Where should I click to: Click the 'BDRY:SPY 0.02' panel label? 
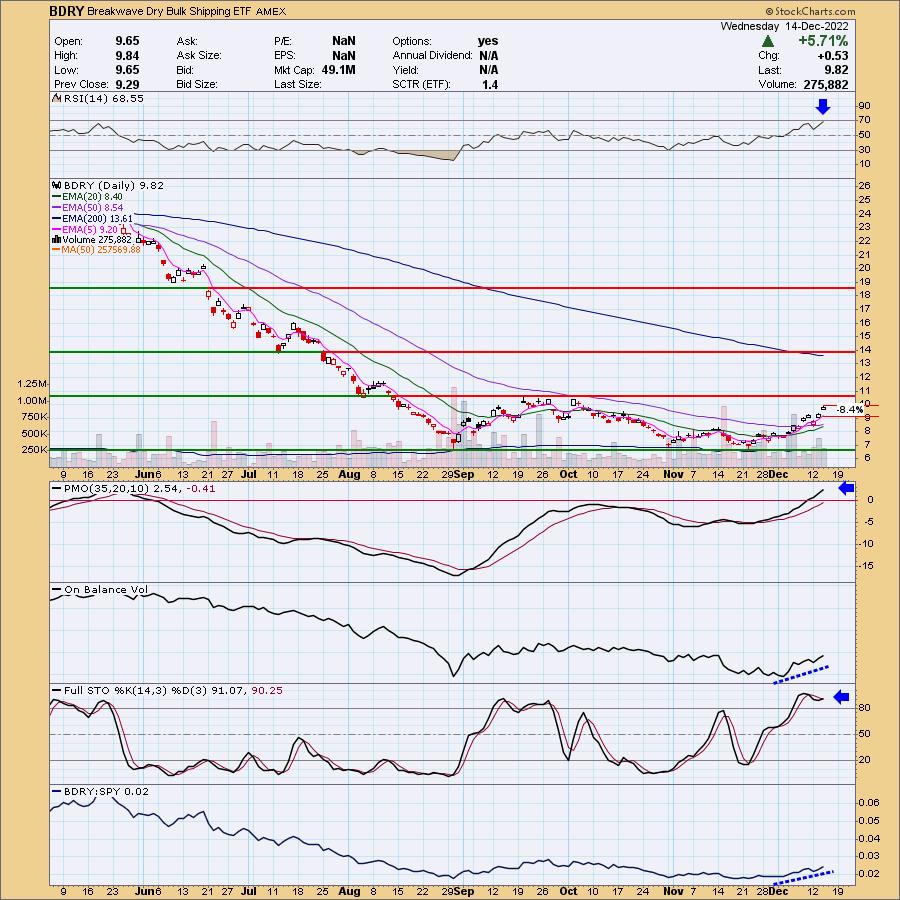[x=106, y=792]
